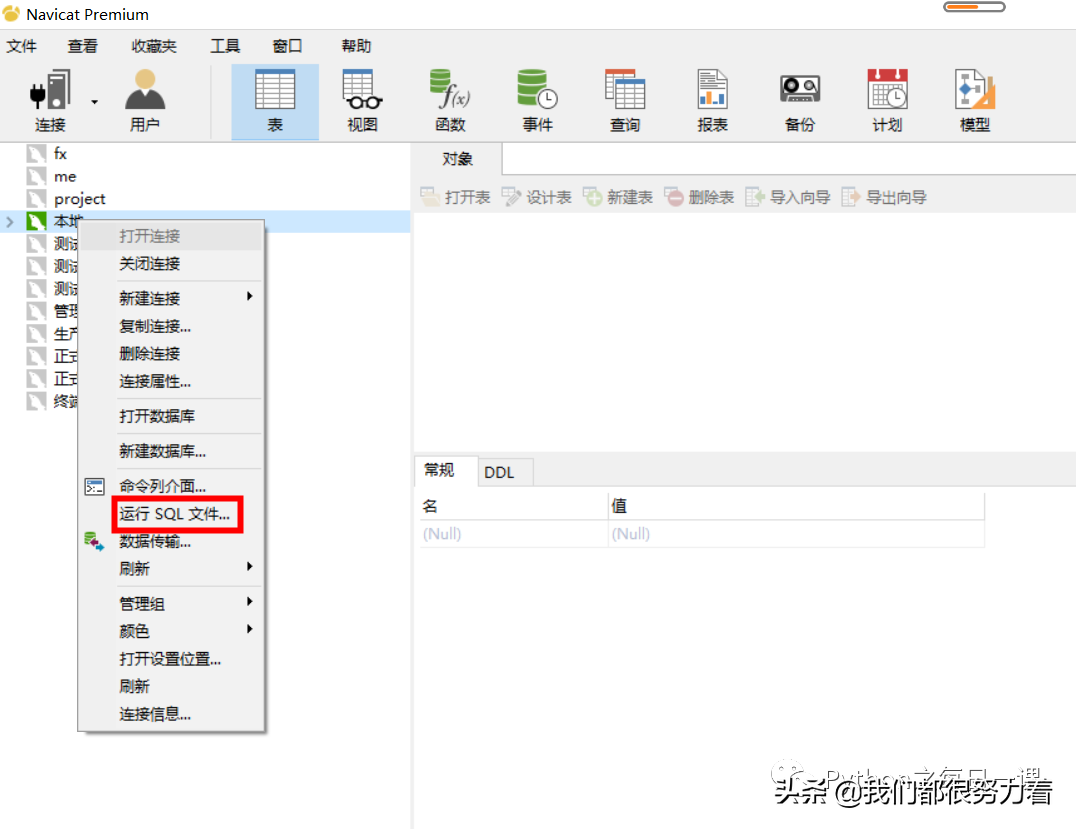
Task: Click the Delete Table (删除表) button
Action: click(x=699, y=198)
